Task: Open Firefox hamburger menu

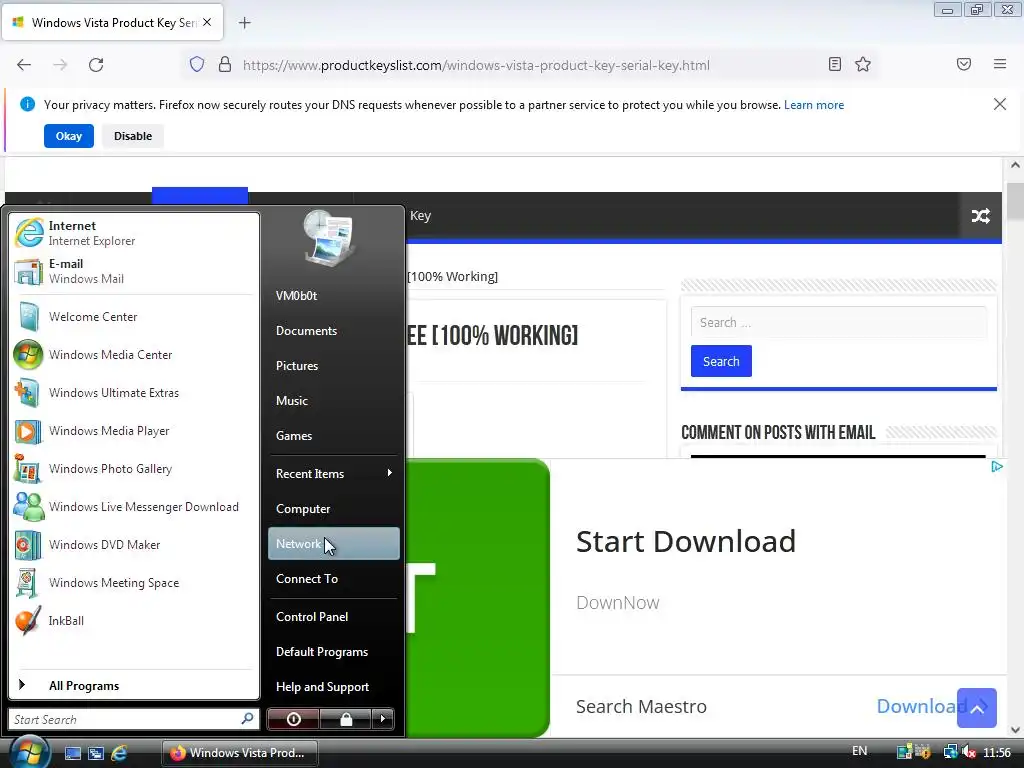Action: tap(1000, 64)
